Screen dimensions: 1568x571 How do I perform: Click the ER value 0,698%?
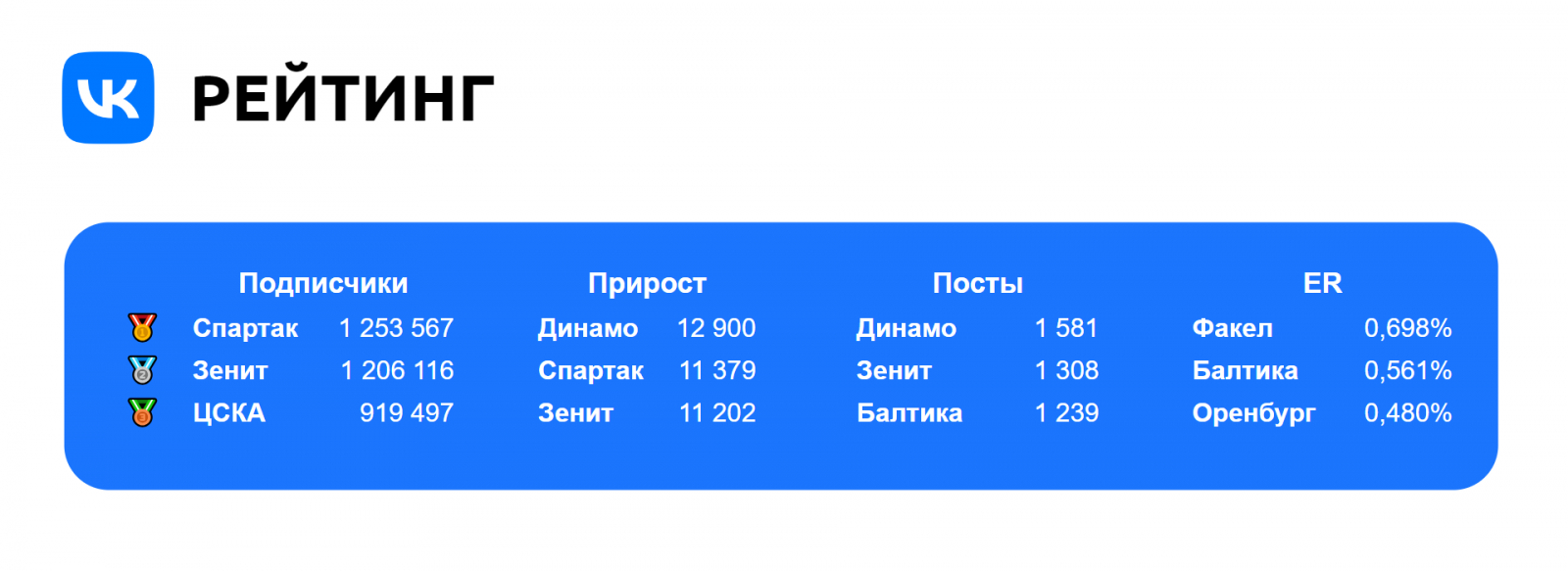1407,328
